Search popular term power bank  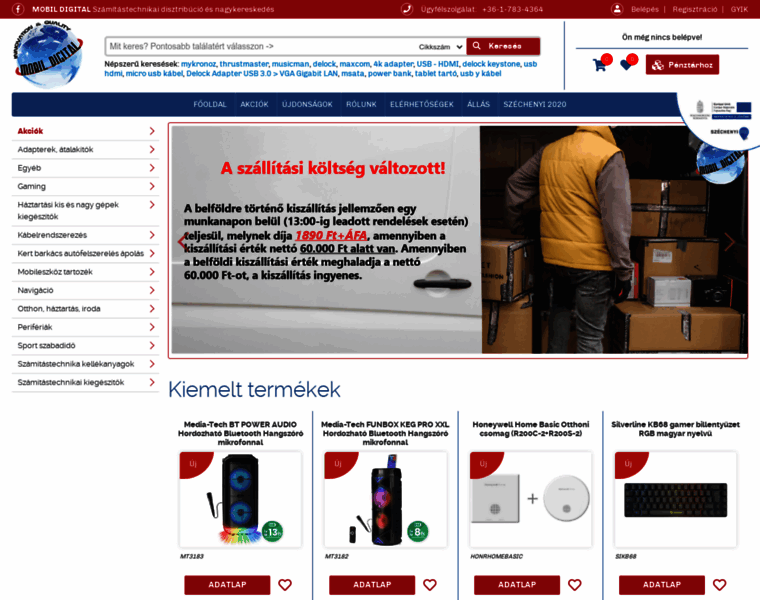[x=389, y=74]
